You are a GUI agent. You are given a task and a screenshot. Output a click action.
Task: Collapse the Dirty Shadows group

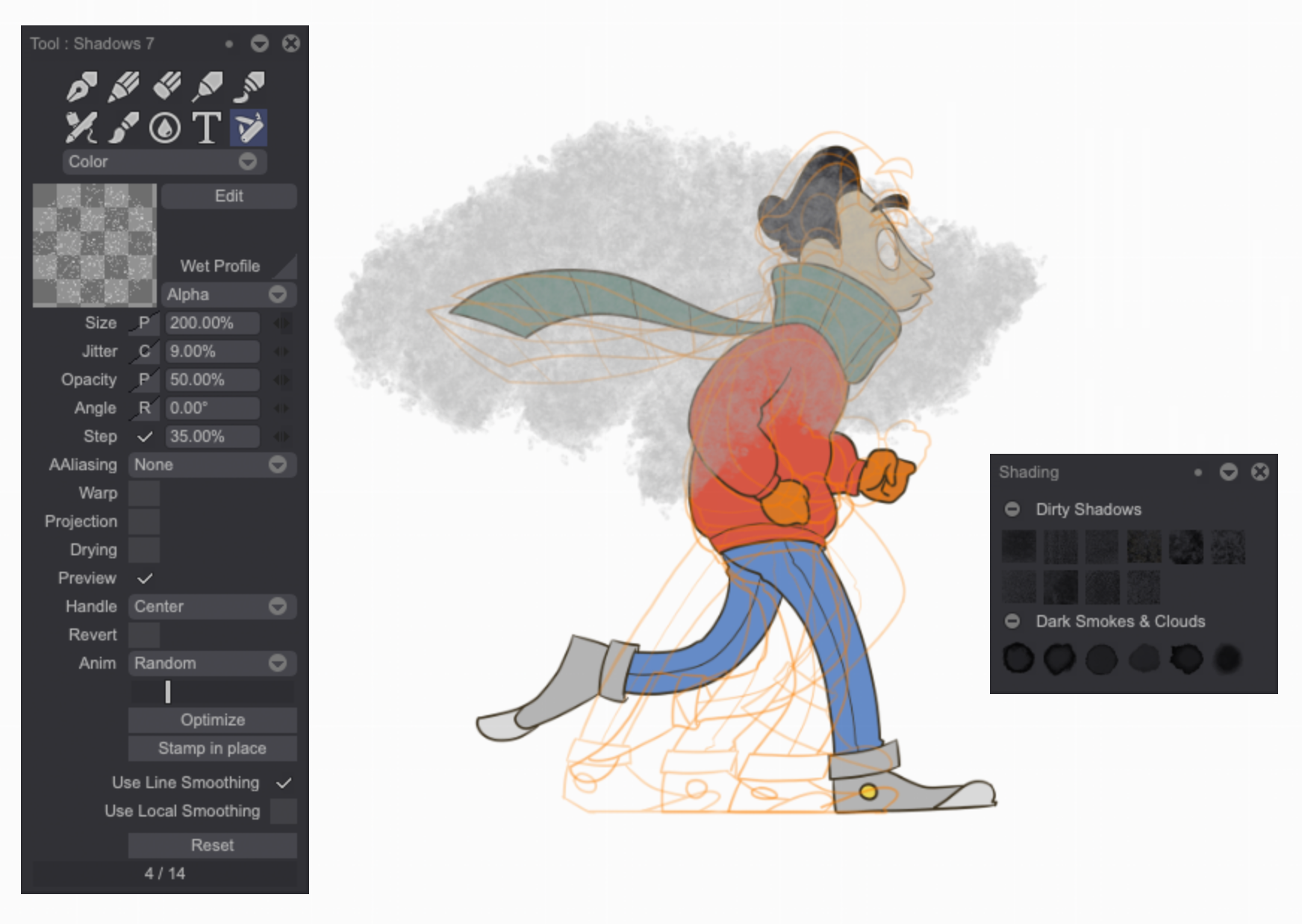click(x=1013, y=509)
